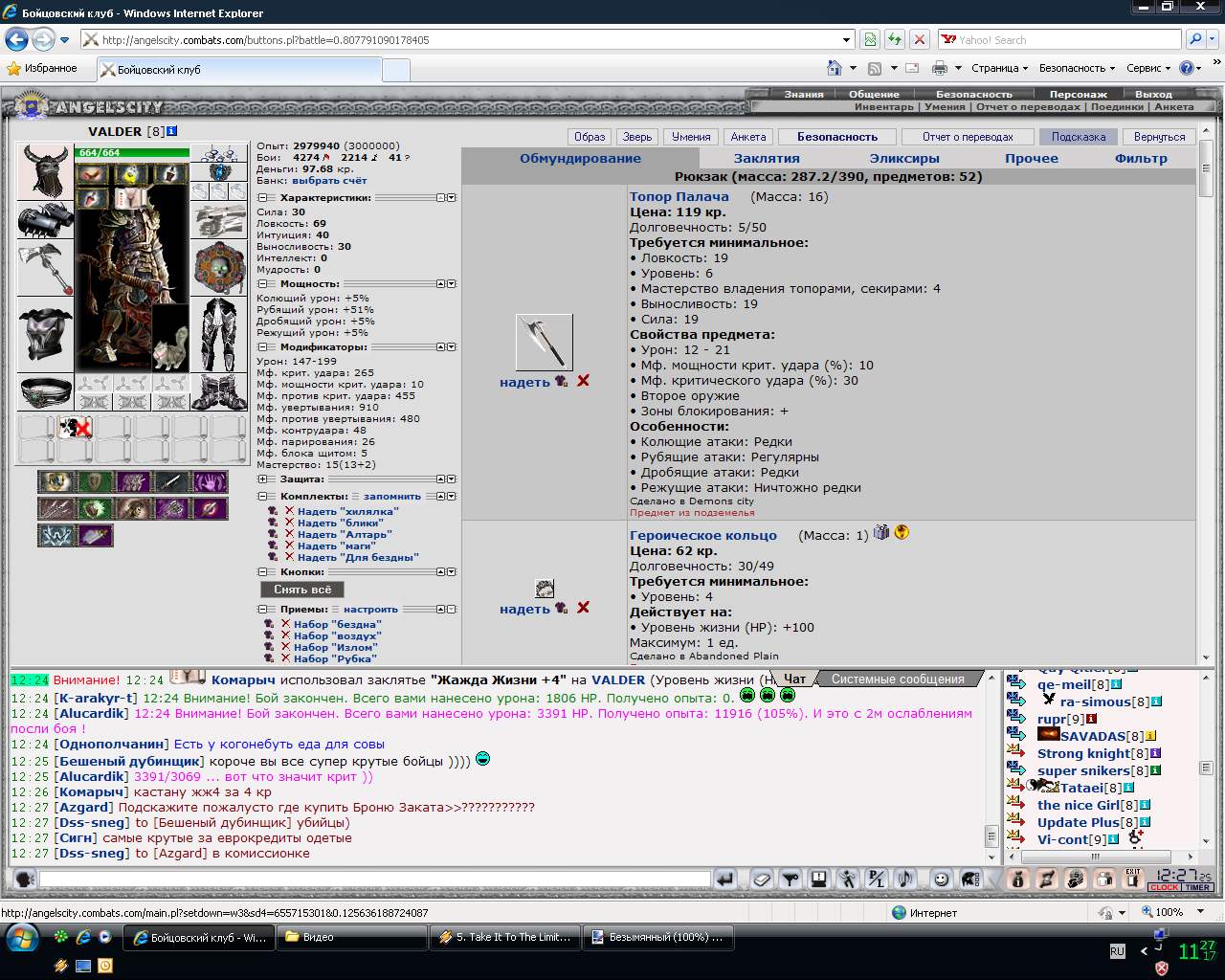Click the Топор Палача item image
This screenshot has width=1225, height=980.
tap(544, 342)
